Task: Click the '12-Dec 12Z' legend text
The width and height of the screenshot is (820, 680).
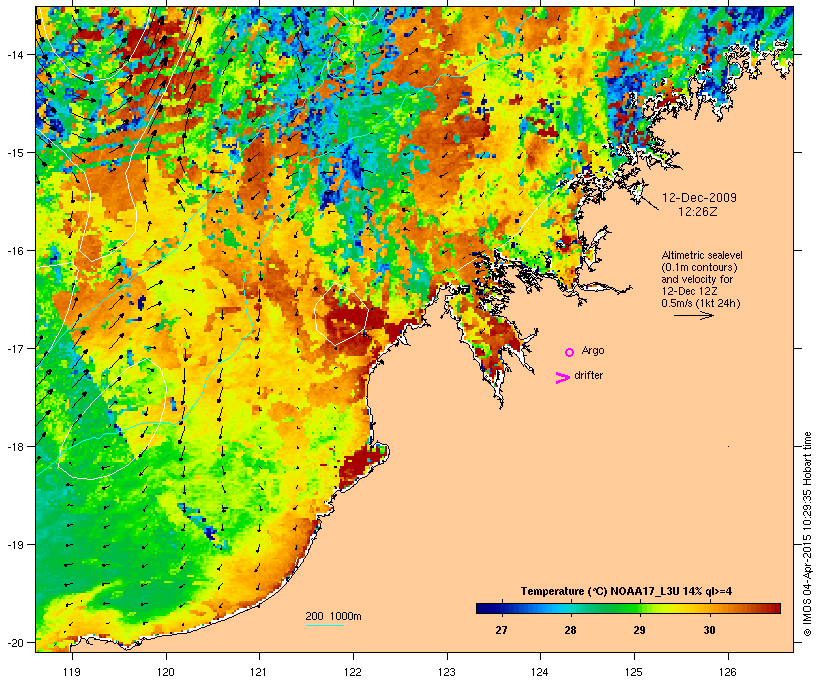Action: [x=689, y=291]
